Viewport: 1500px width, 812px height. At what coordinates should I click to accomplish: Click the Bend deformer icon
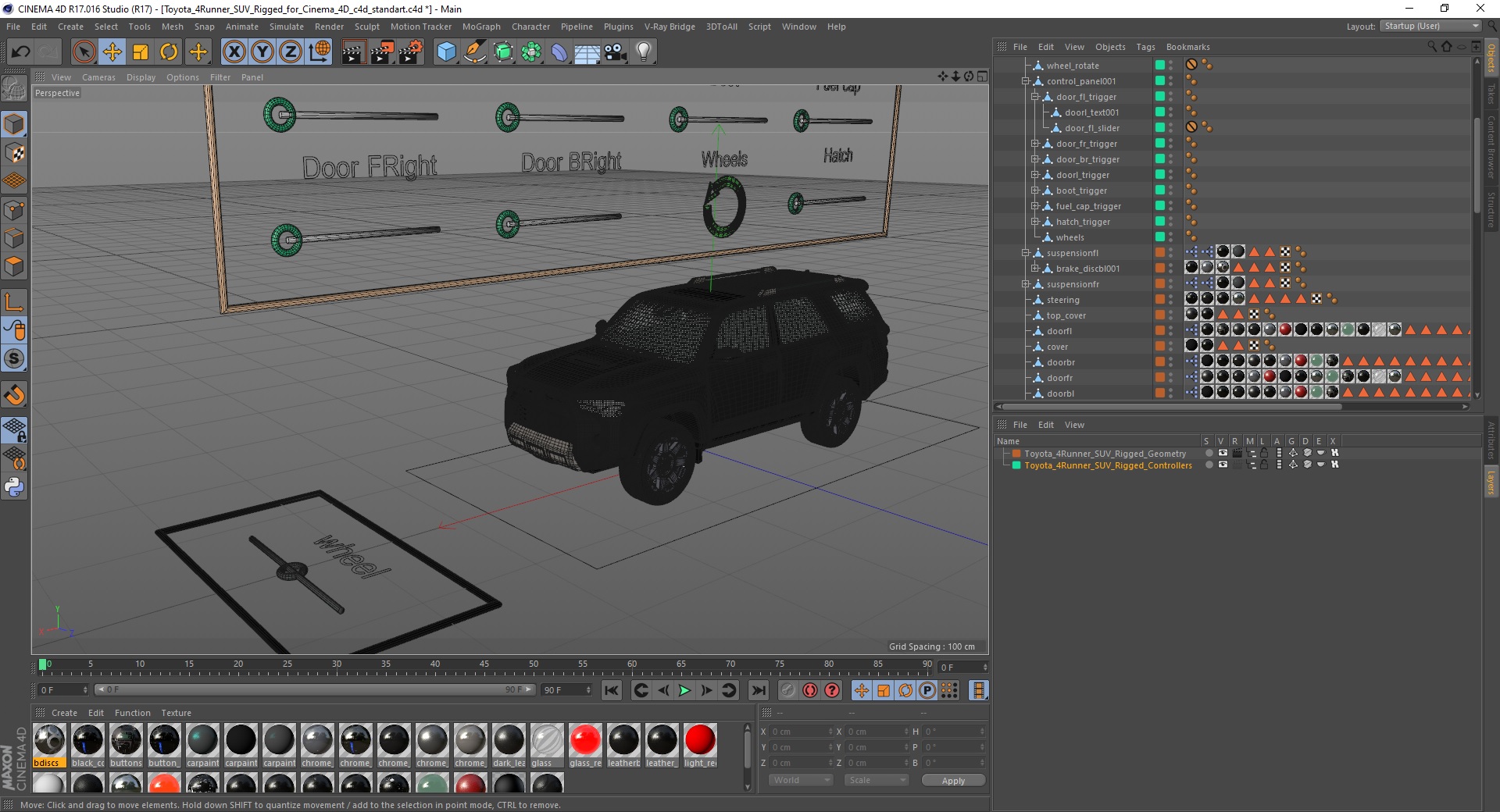click(x=559, y=52)
